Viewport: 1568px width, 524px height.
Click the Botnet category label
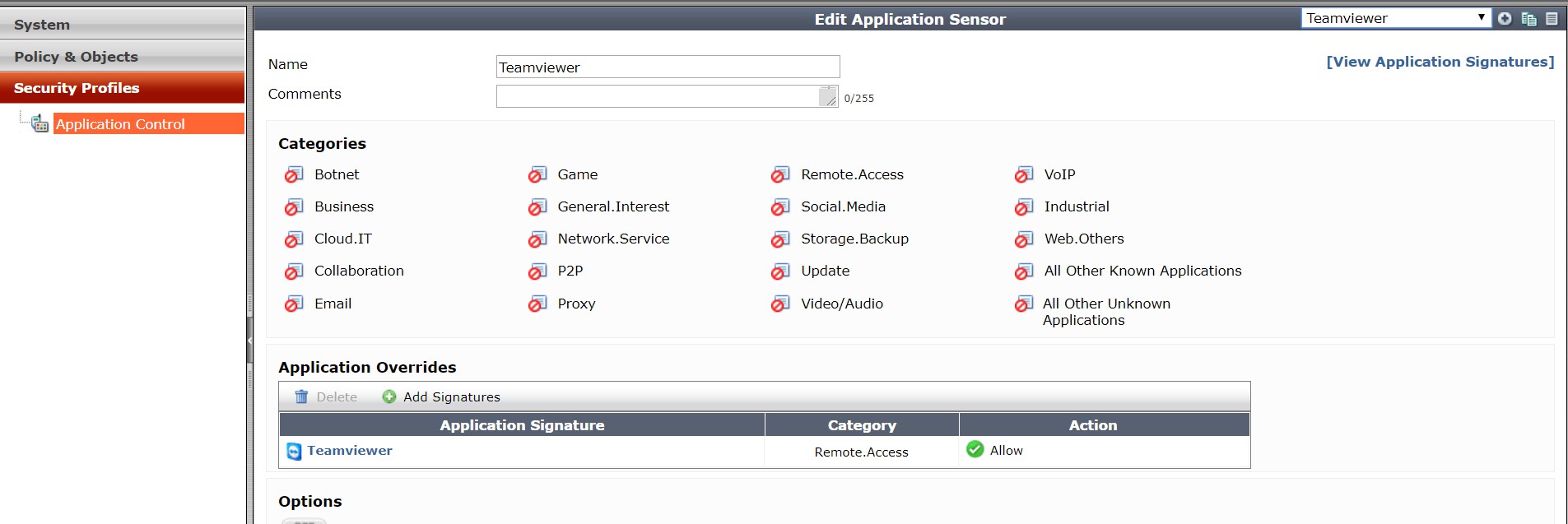337,174
